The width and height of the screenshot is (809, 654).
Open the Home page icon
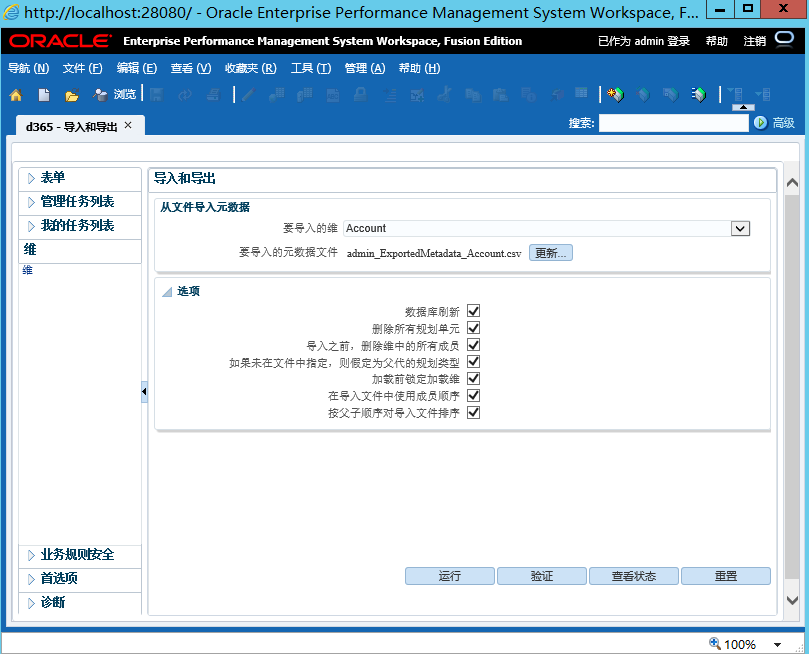coord(16,95)
